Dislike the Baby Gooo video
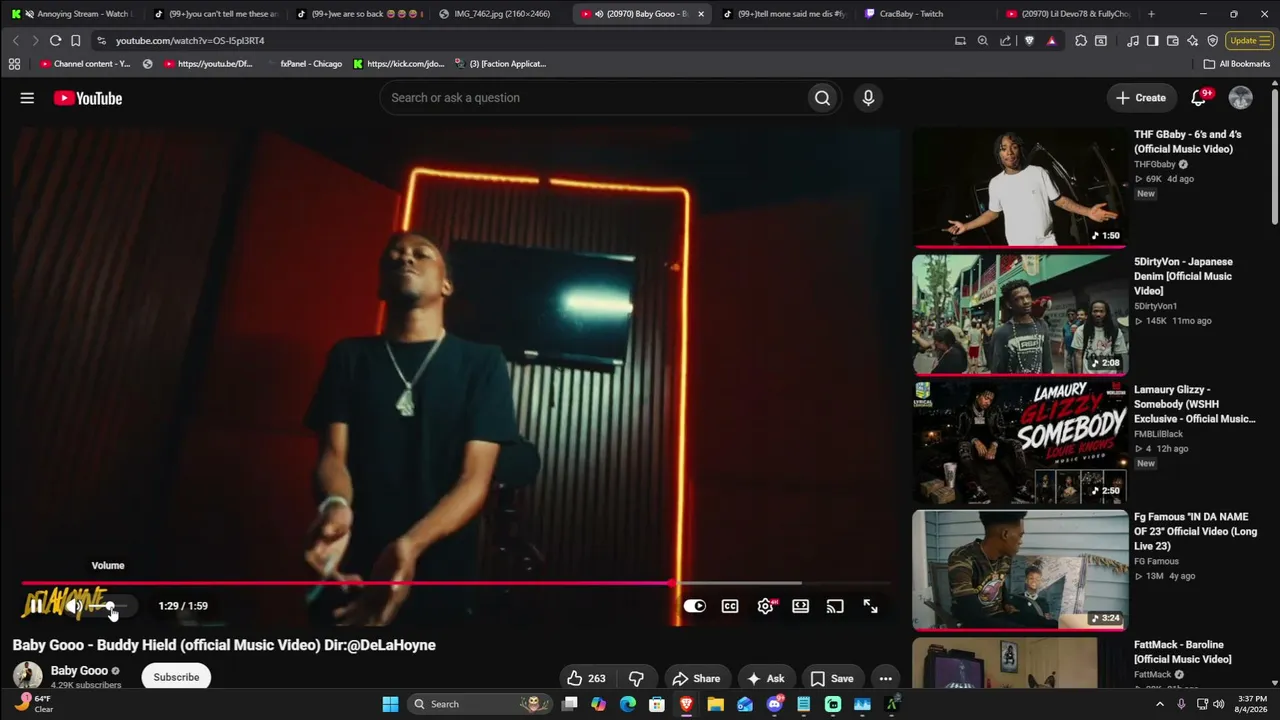The width and height of the screenshot is (1280, 720). click(x=636, y=678)
